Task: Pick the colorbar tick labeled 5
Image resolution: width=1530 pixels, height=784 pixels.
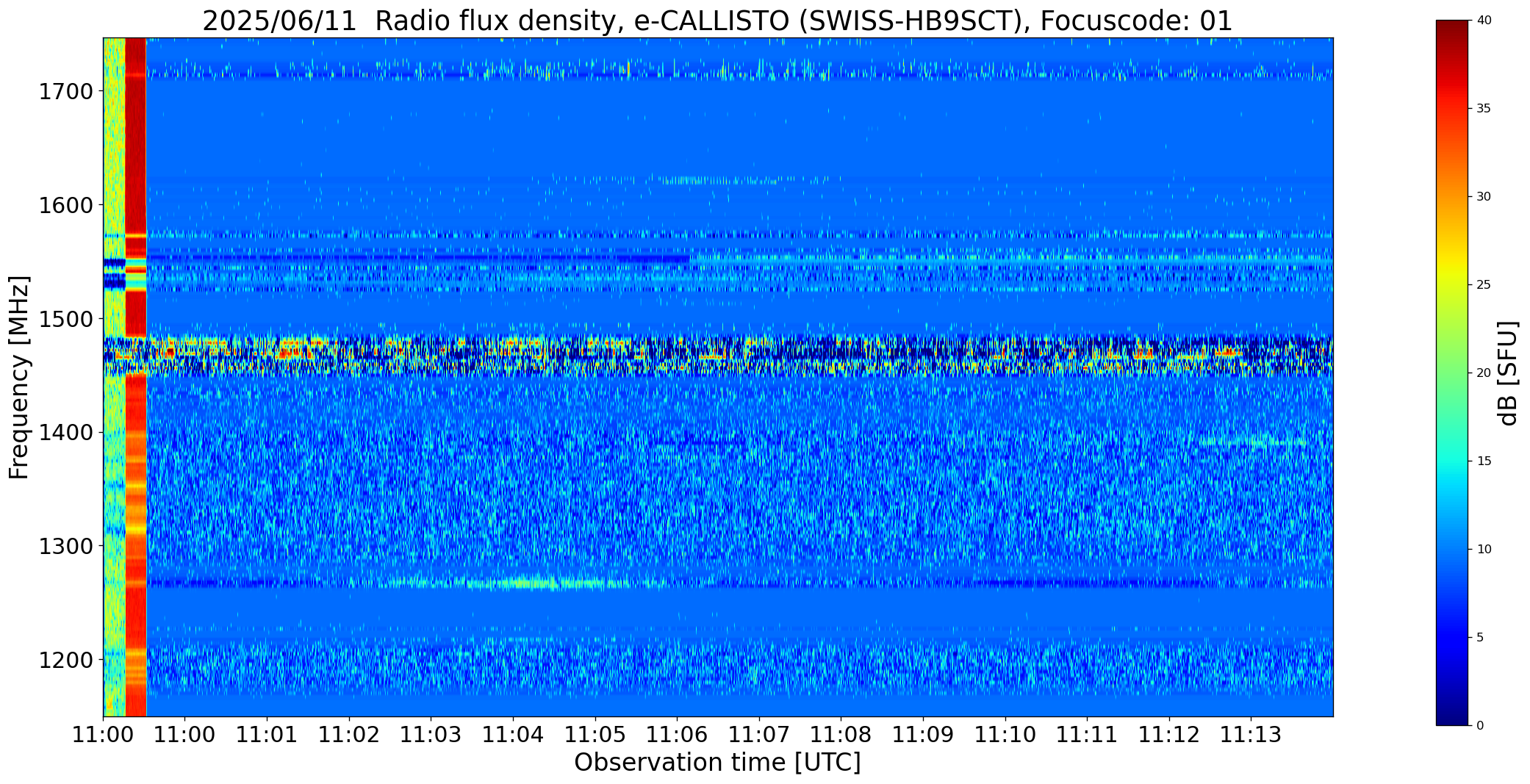Action: coord(1480,638)
